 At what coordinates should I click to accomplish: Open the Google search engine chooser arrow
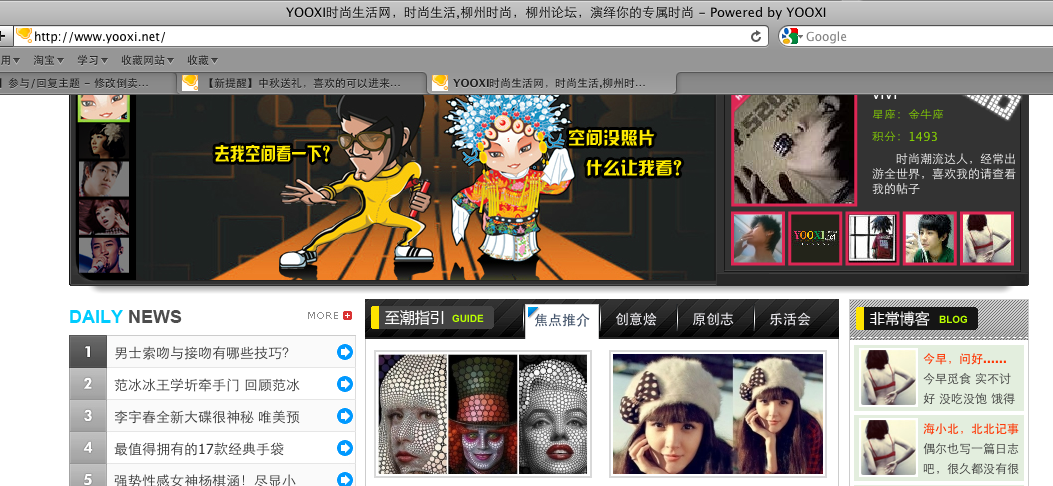(x=800, y=37)
